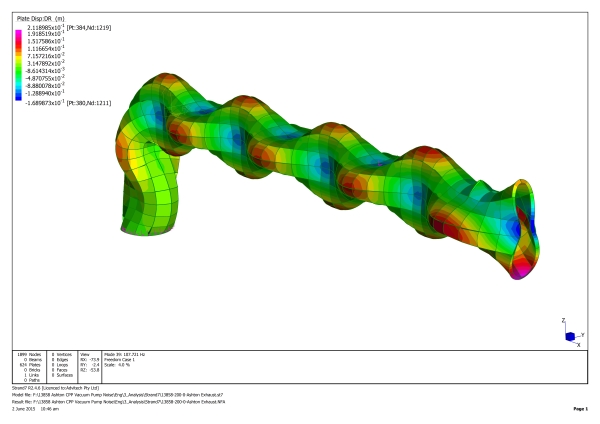The height and width of the screenshot is (424, 600).
Task: Click the Y axis label on the triad
Action: point(582,334)
